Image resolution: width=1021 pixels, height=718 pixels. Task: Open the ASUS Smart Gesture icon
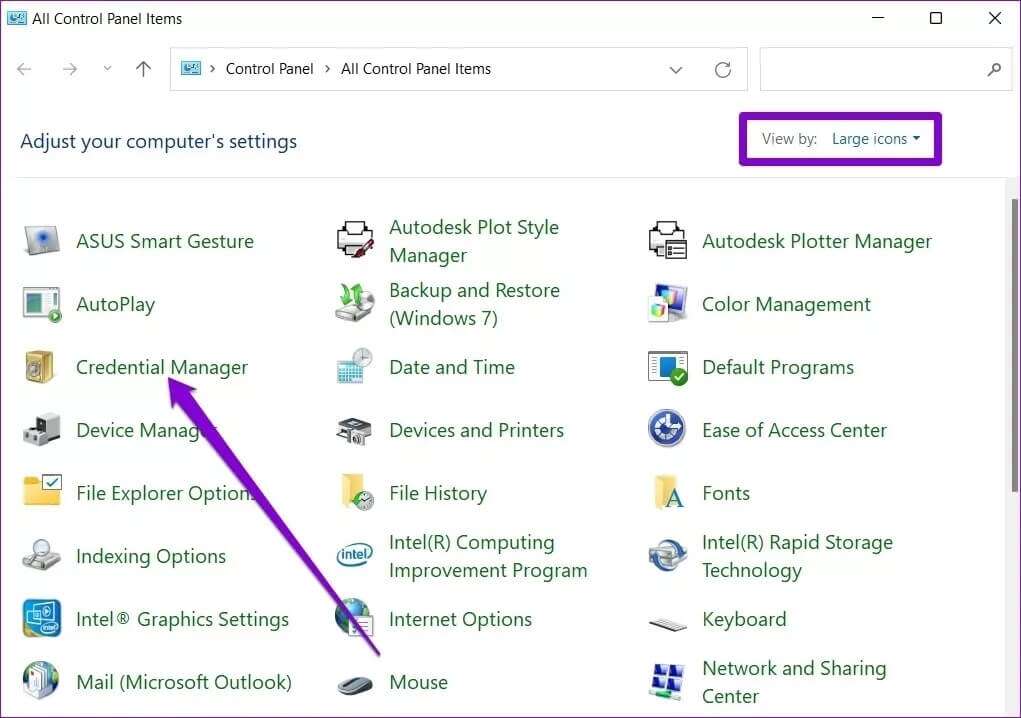pos(42,241)
